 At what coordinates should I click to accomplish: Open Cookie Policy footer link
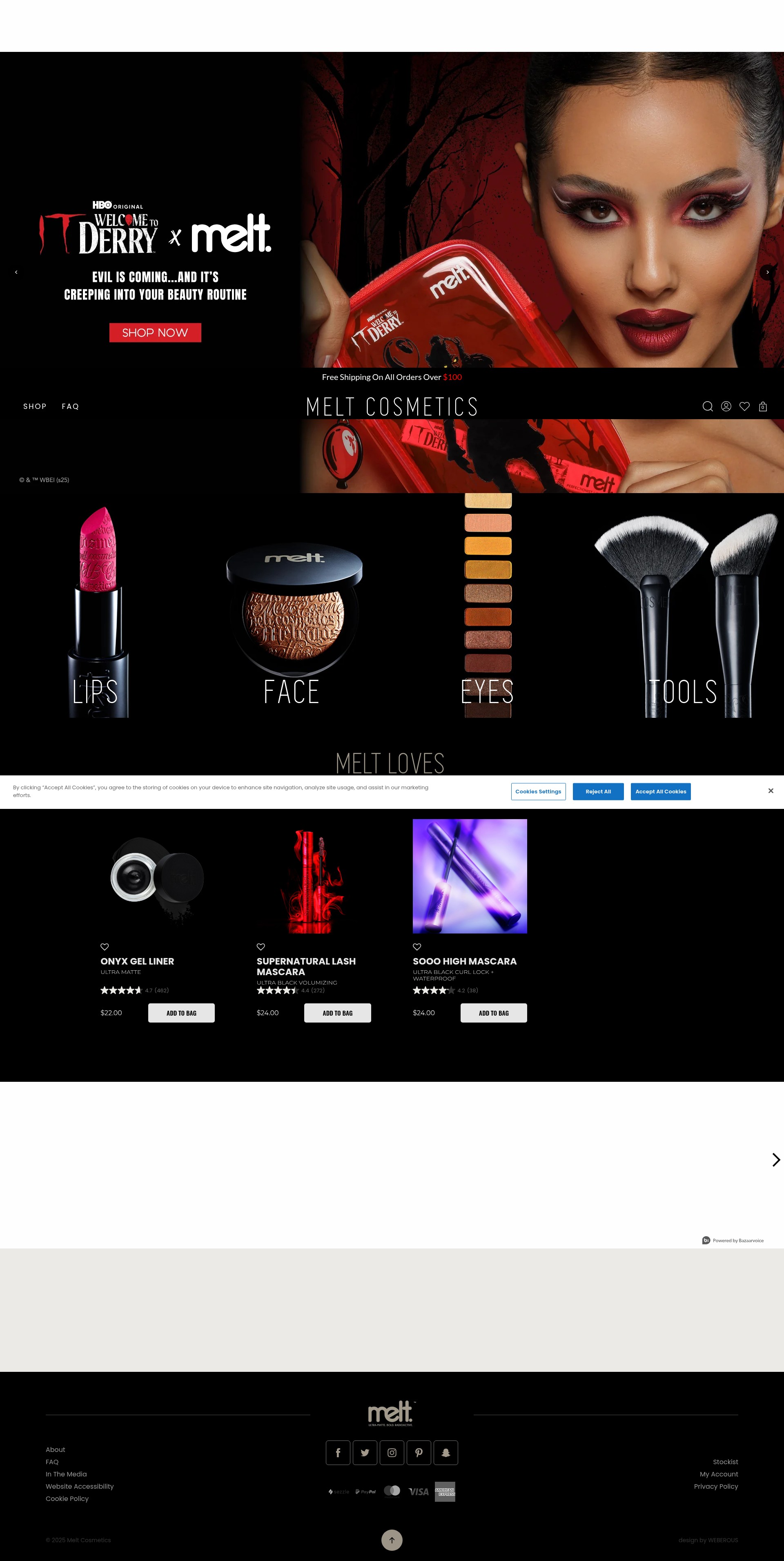[x=67, y=1498]
